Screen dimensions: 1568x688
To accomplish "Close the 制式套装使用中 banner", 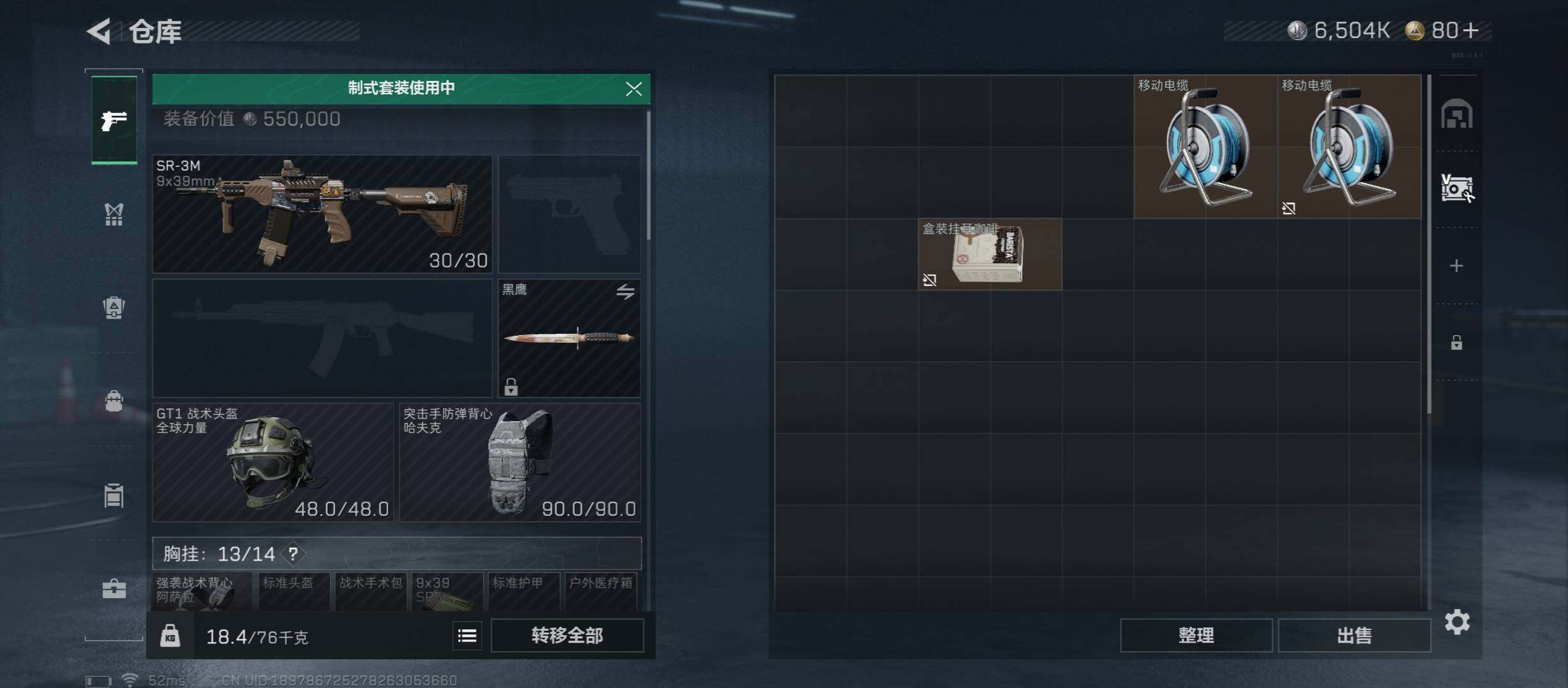I will pyautogui.click(x=634, y=89).
